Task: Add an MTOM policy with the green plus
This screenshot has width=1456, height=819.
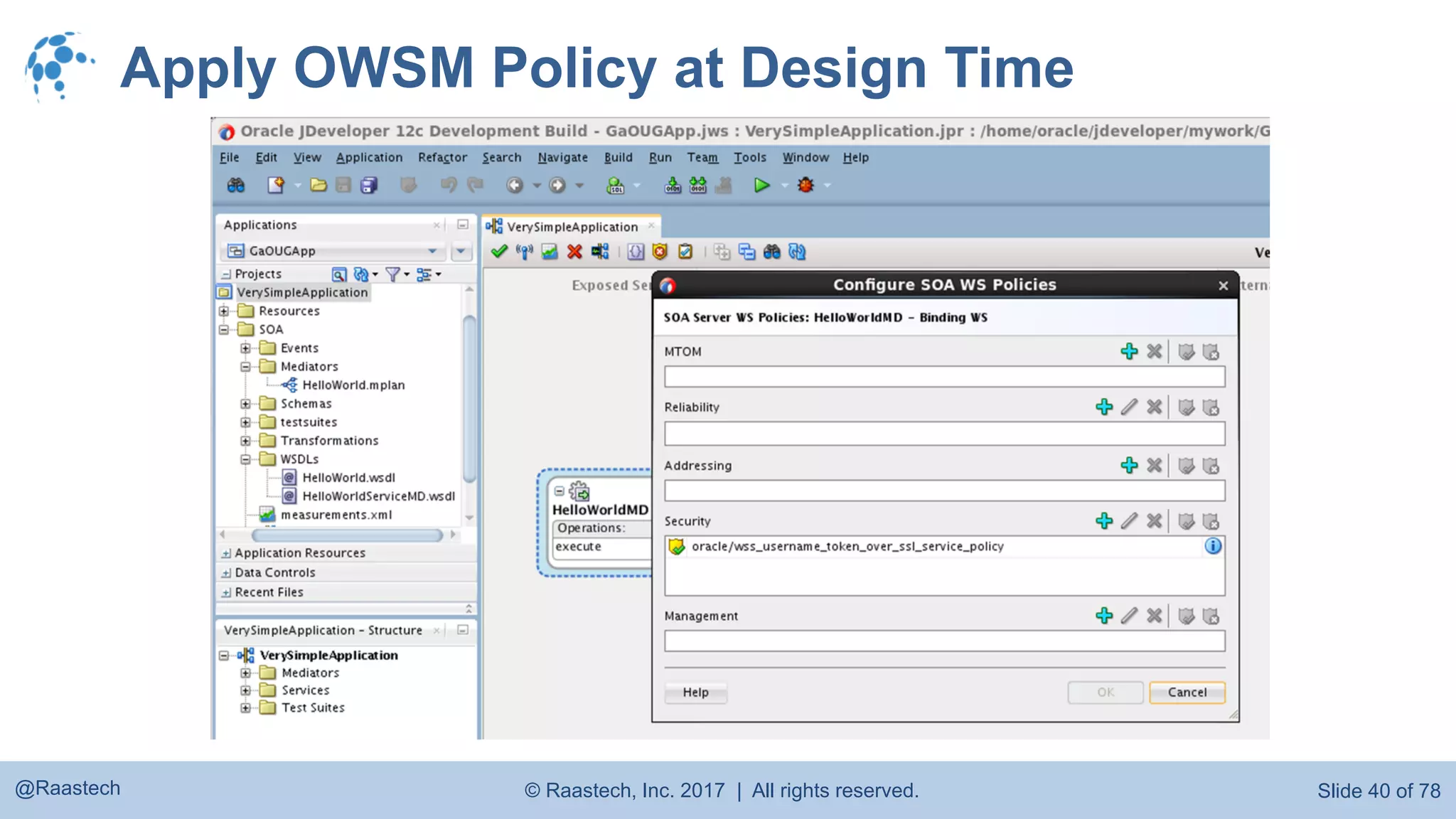Action: coord(1129,351)
